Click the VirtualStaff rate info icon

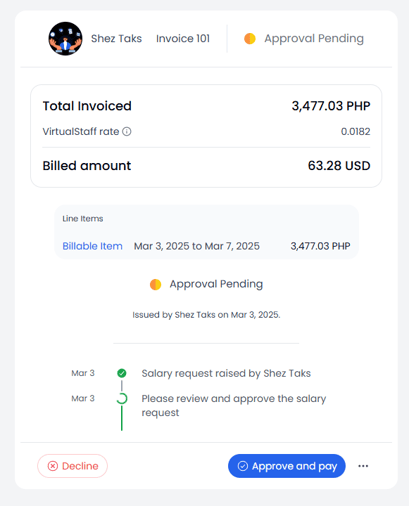click(x=127, y=132)
